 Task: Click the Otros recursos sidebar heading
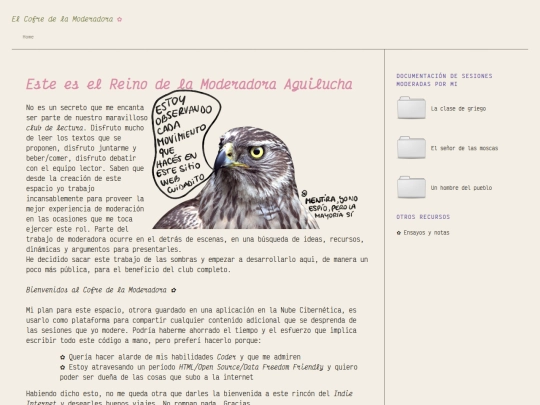(423, 217)
